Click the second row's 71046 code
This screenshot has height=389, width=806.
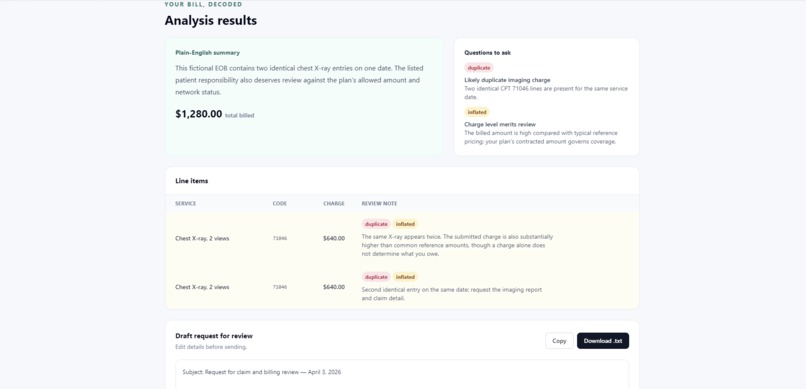pyautogui.click(x=280, y=287)
